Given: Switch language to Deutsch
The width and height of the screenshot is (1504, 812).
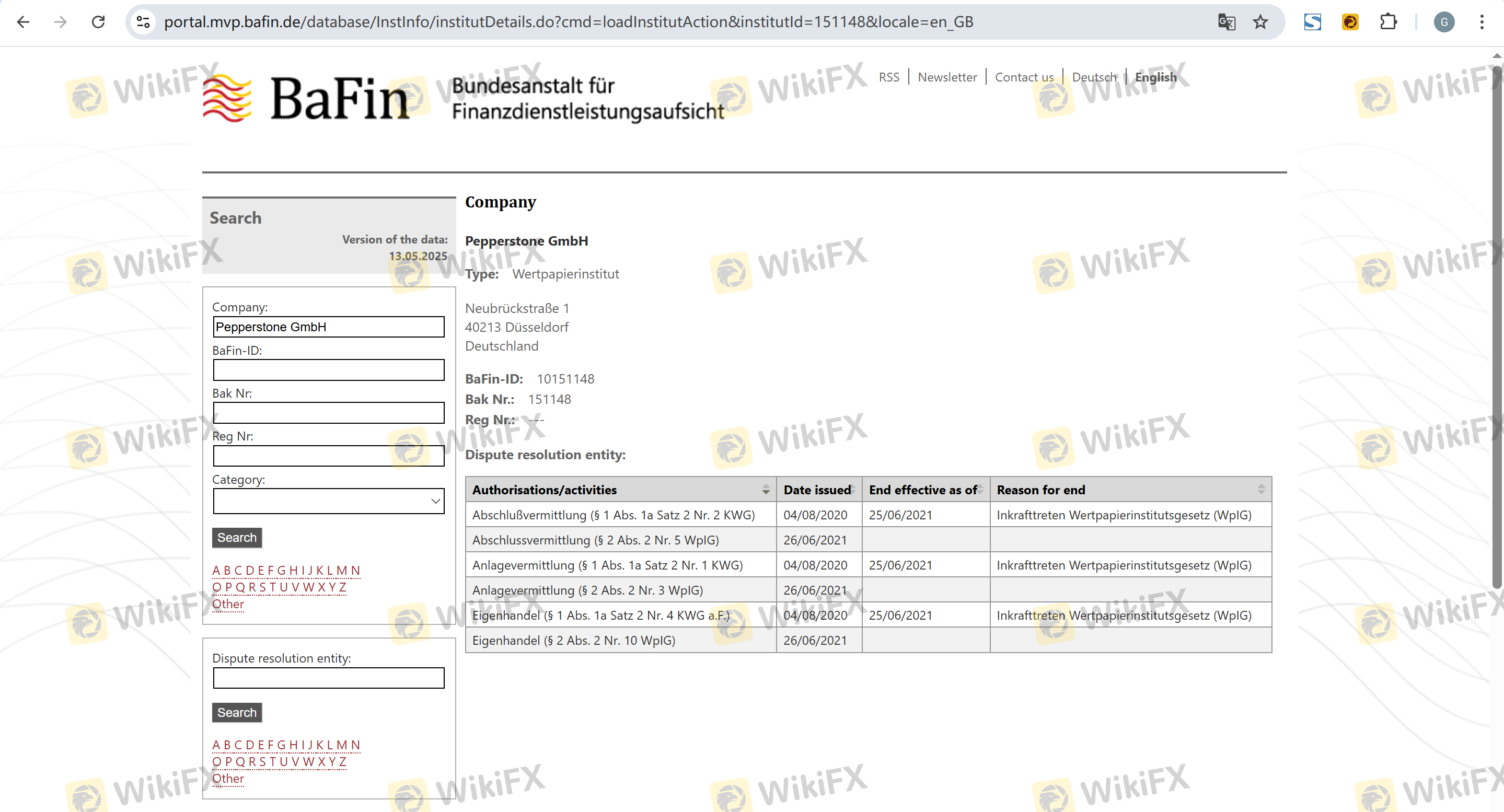Looking at the screenshot, I should (1094, 77).
